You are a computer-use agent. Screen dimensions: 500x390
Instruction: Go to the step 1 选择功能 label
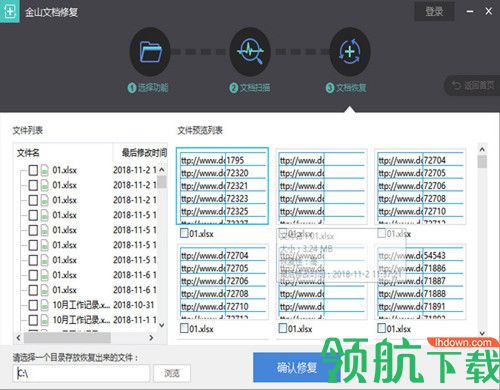click(148, 88)
